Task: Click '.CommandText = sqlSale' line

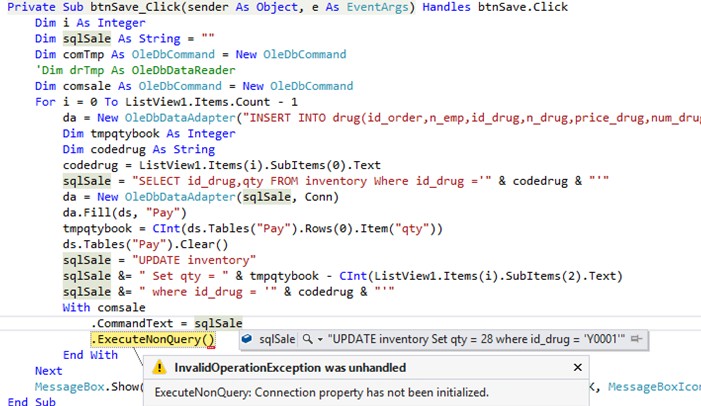Action: point(166,323)
